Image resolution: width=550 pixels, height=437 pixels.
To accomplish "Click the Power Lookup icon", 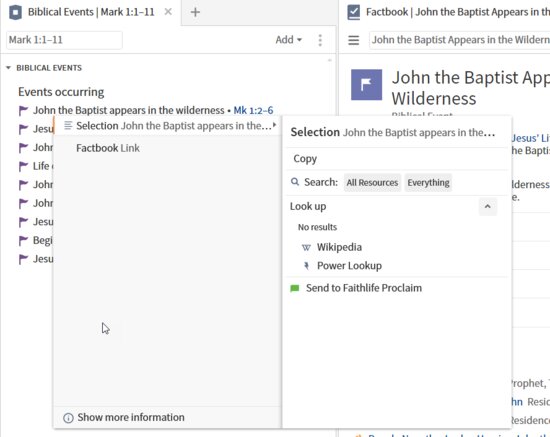I will pos(306,266).
